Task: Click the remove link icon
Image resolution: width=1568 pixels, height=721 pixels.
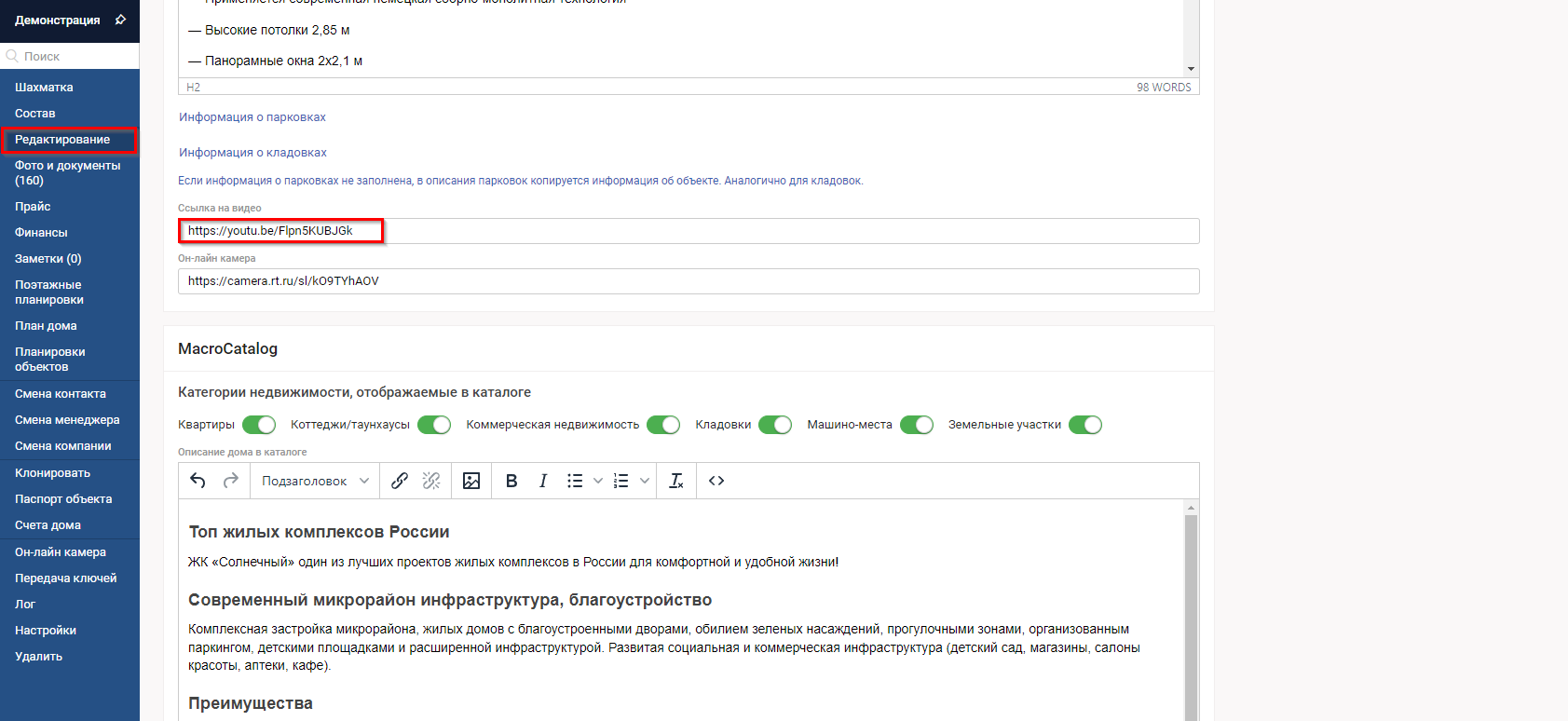Action: [x=430, y=481]
